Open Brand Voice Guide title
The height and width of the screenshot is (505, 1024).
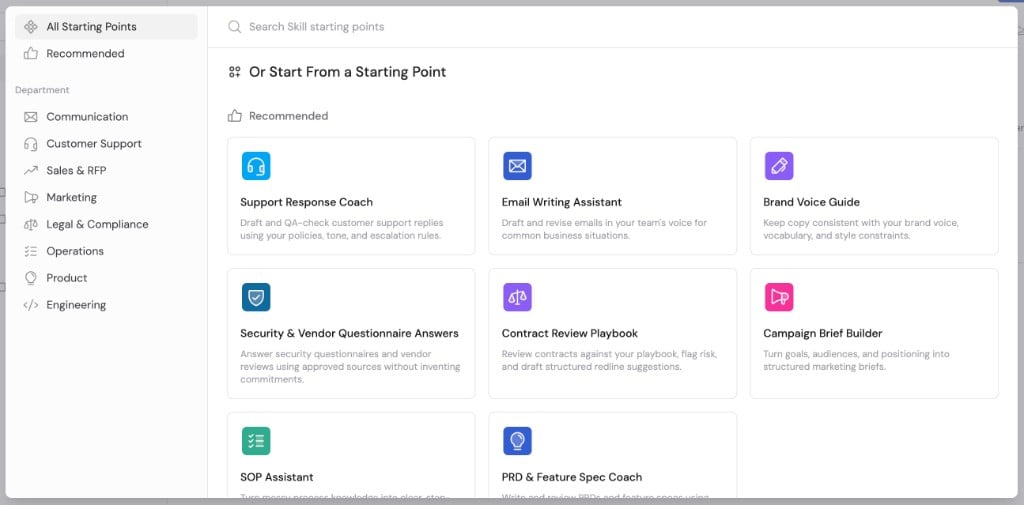(x=811, y=203)
